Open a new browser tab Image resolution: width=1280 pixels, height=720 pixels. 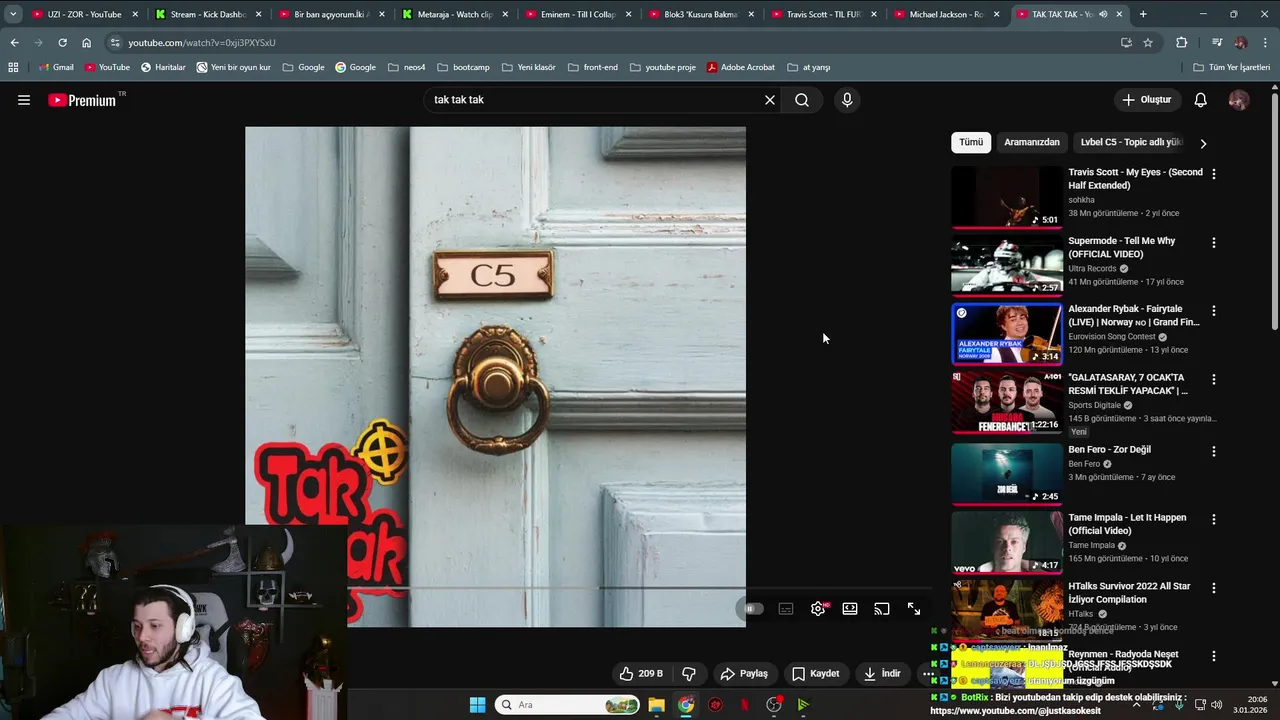[x=1143, y=14]
